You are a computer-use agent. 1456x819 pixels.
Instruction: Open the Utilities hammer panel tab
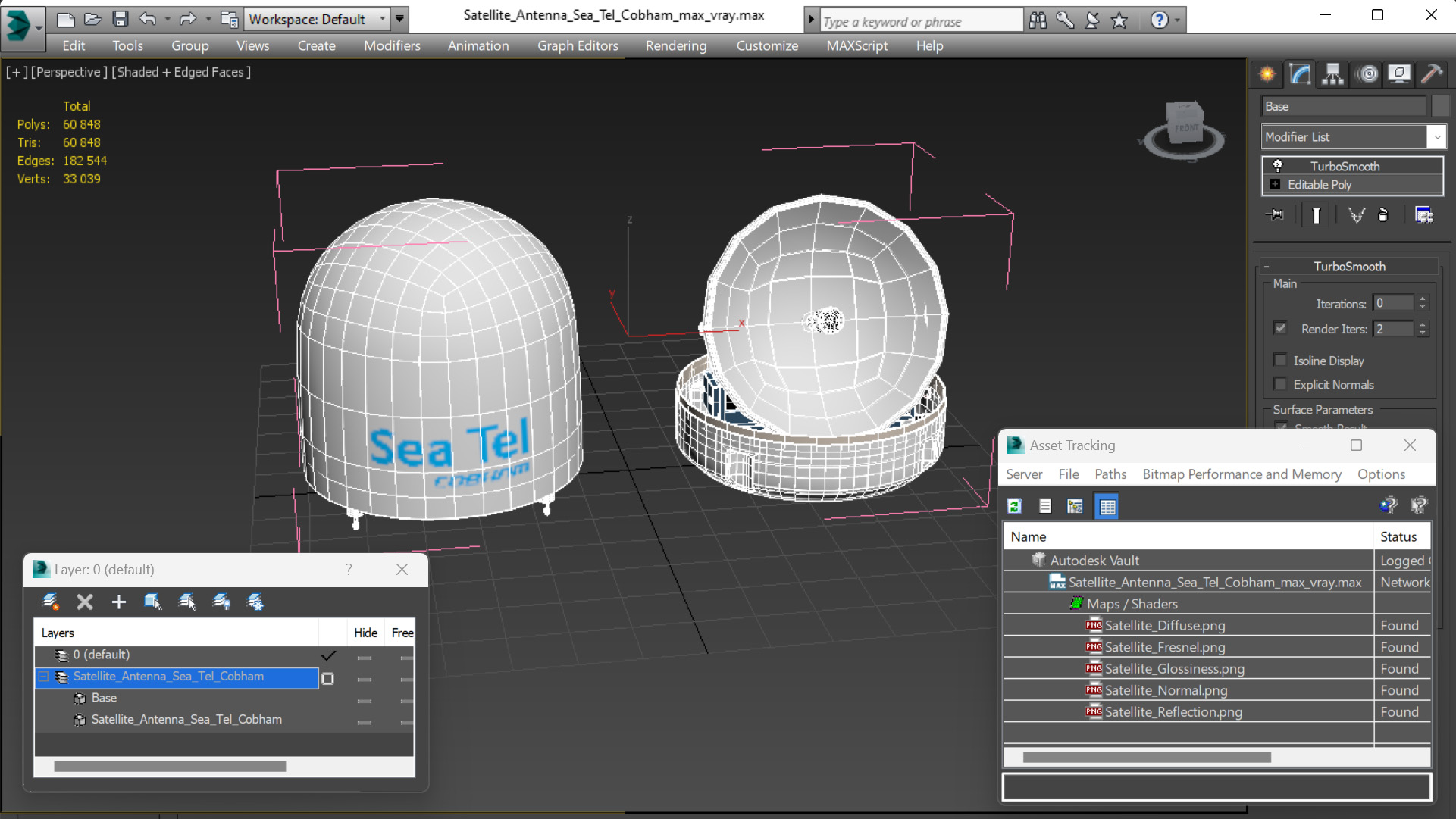[x=1431, y=74]
